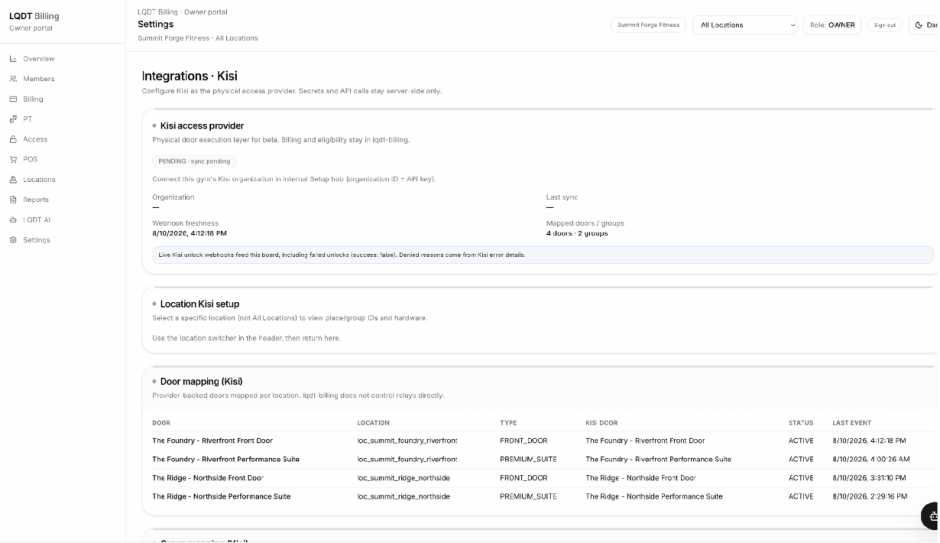Click the Sign out button
This screenshot has width=940, height=543.
884,25
